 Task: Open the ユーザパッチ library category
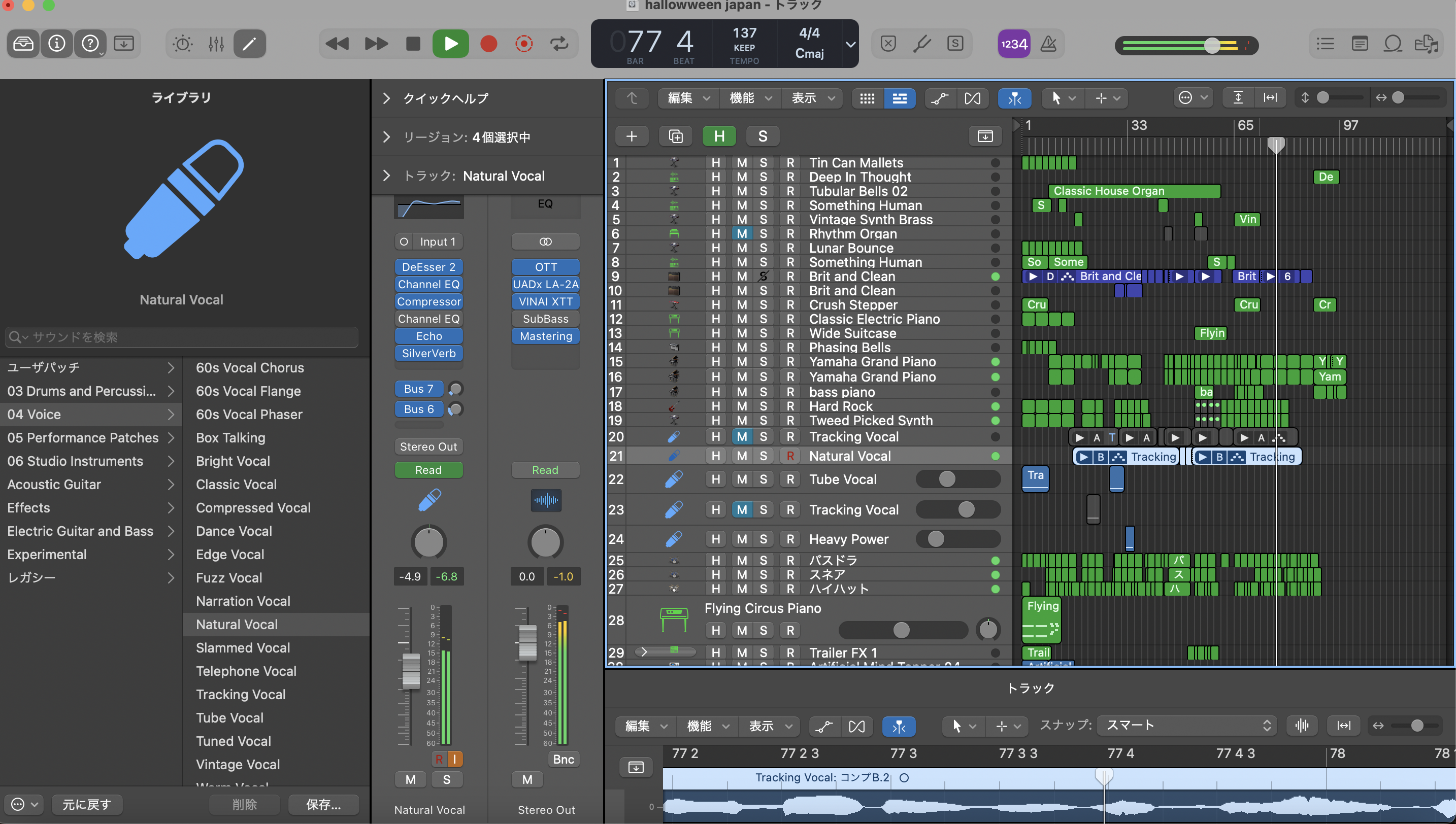pyautogui.click(x=91, y=367)
